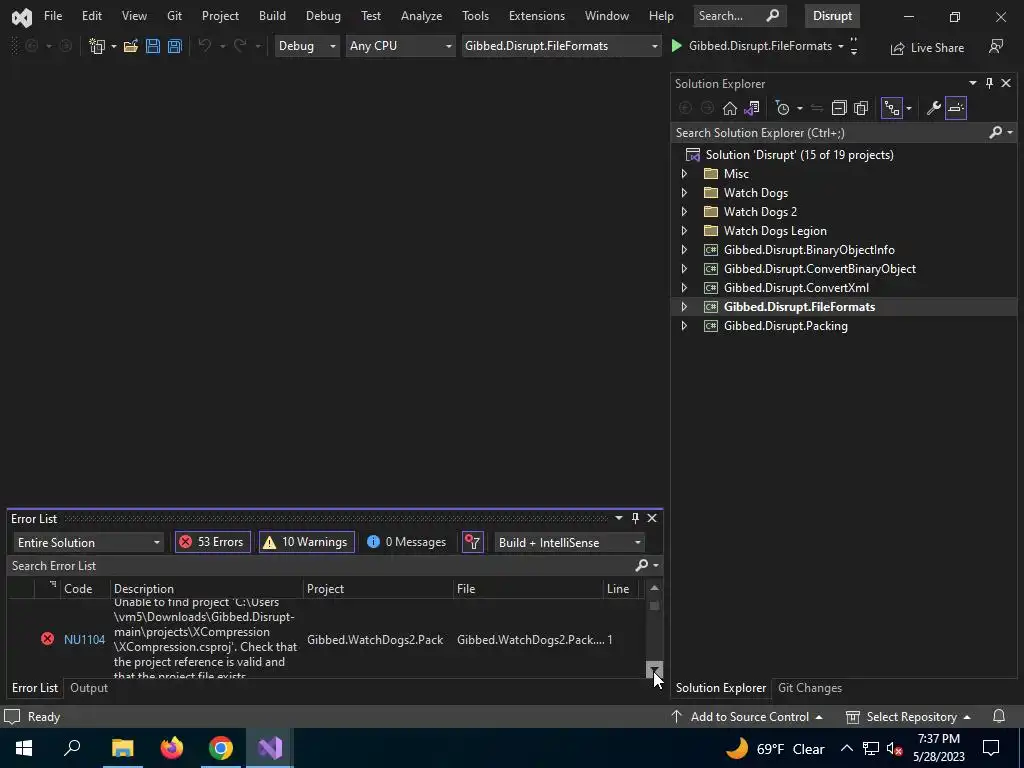This screenshot has height=768, width=1024.
Task: Sort Error List by Code column
Action: point(78,589)
